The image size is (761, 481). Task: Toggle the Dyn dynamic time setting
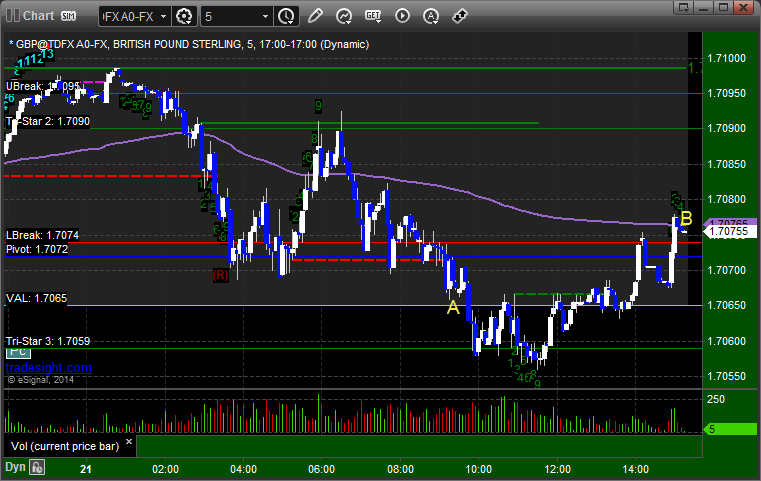pos(13,467)
